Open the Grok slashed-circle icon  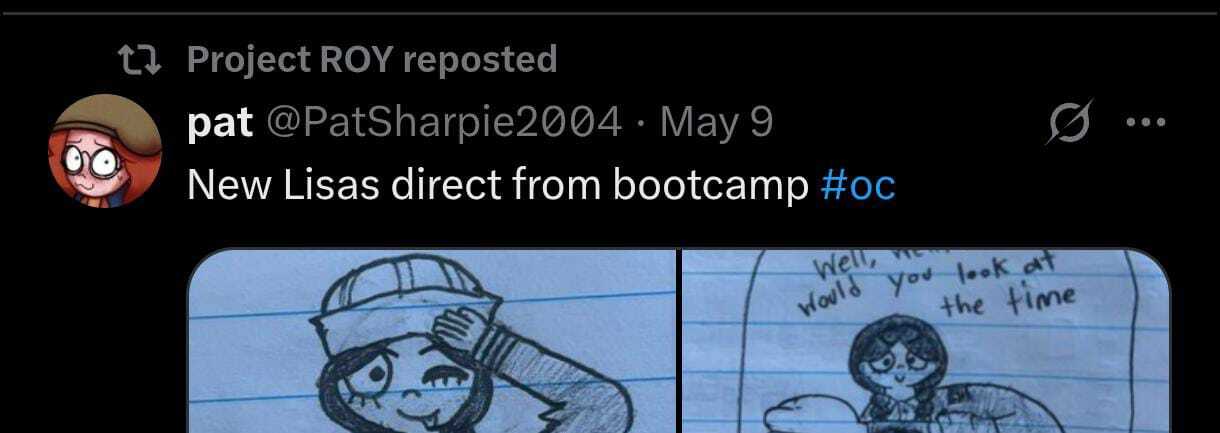tap(1069, 124)
